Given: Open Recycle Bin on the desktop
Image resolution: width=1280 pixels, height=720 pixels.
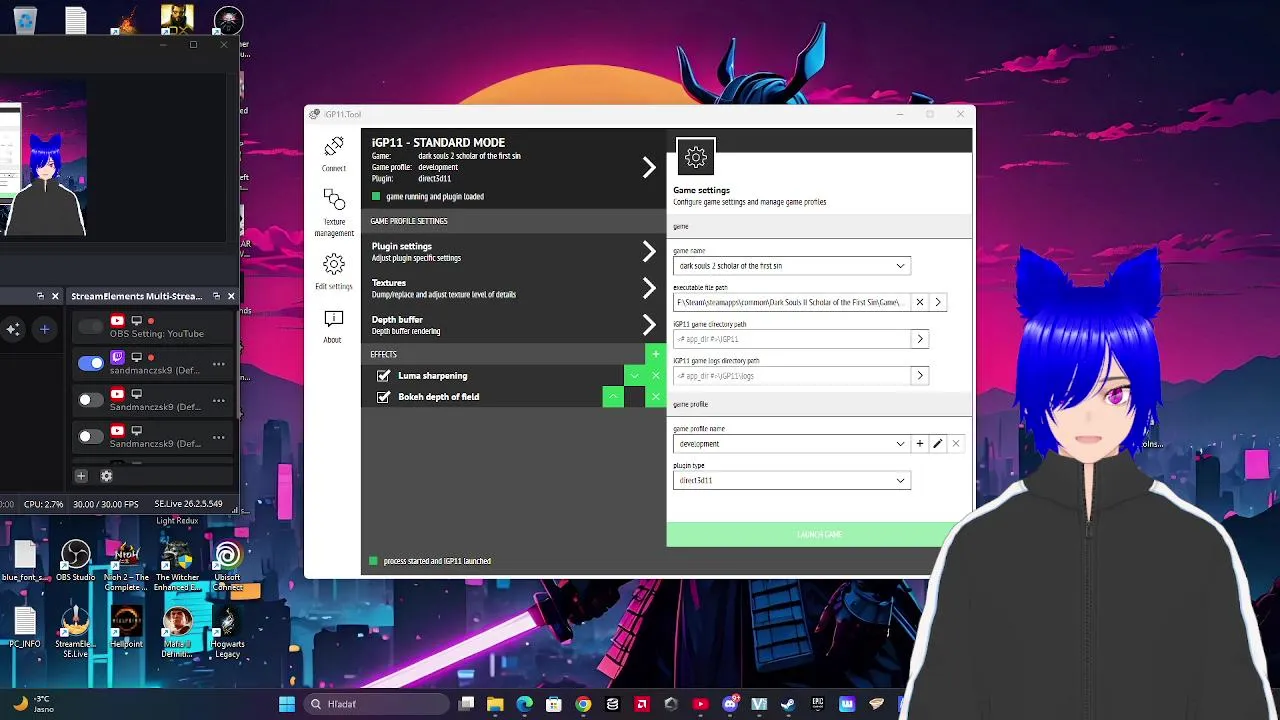Looking at the screenshot, I should 25,19.
